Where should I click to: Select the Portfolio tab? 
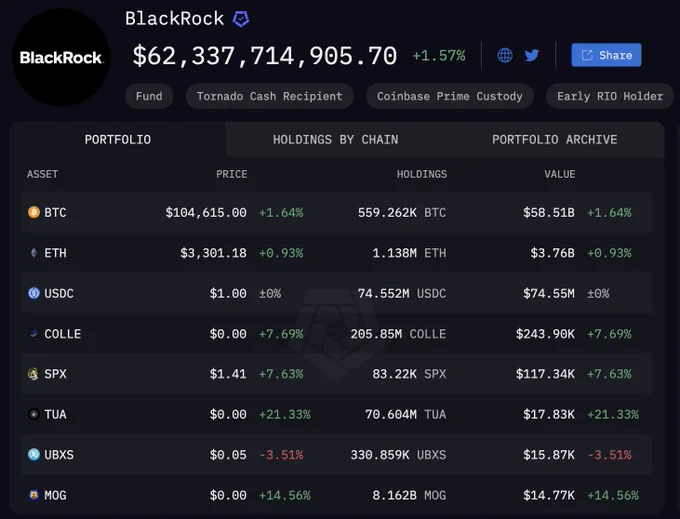(118, 140)
